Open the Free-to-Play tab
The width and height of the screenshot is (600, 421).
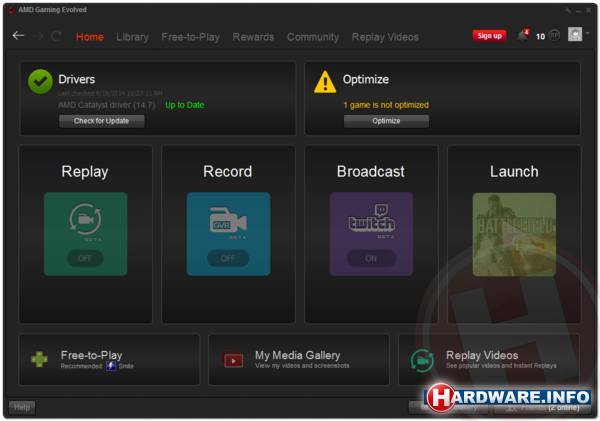tap(191, 37)
